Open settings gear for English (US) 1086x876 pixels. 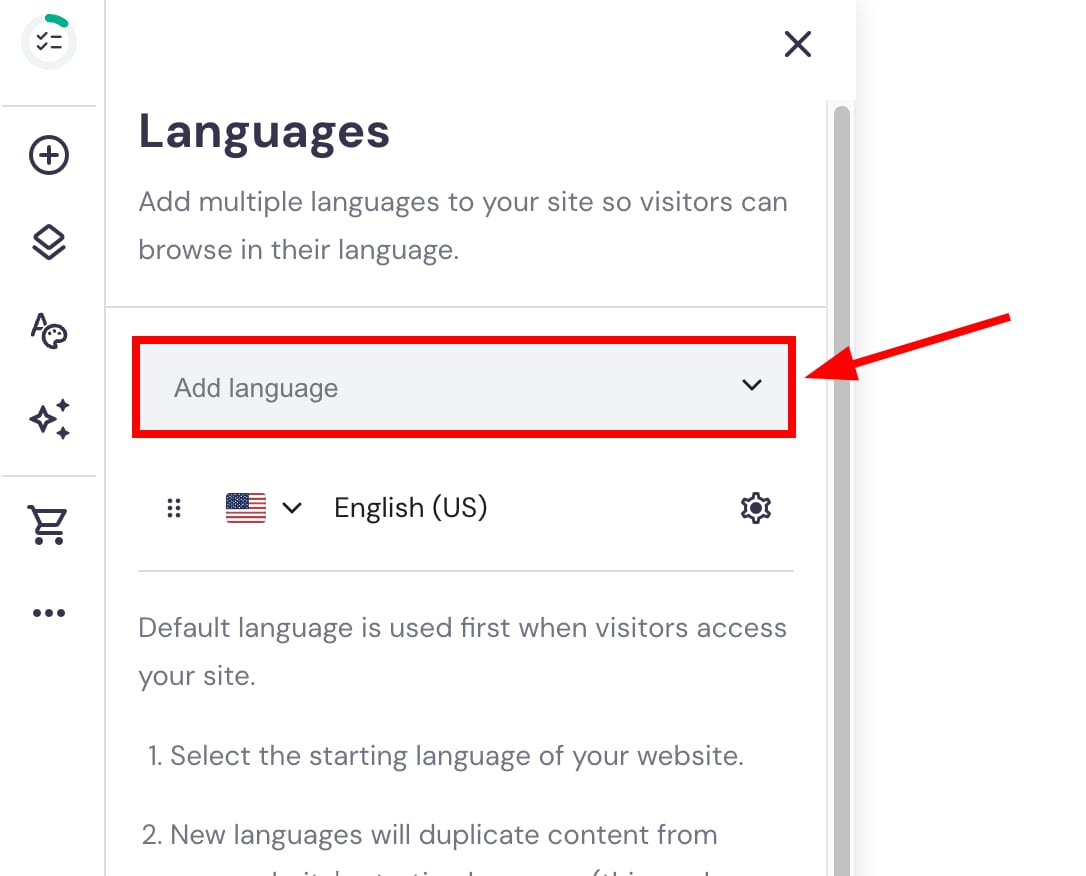(755, 508)
